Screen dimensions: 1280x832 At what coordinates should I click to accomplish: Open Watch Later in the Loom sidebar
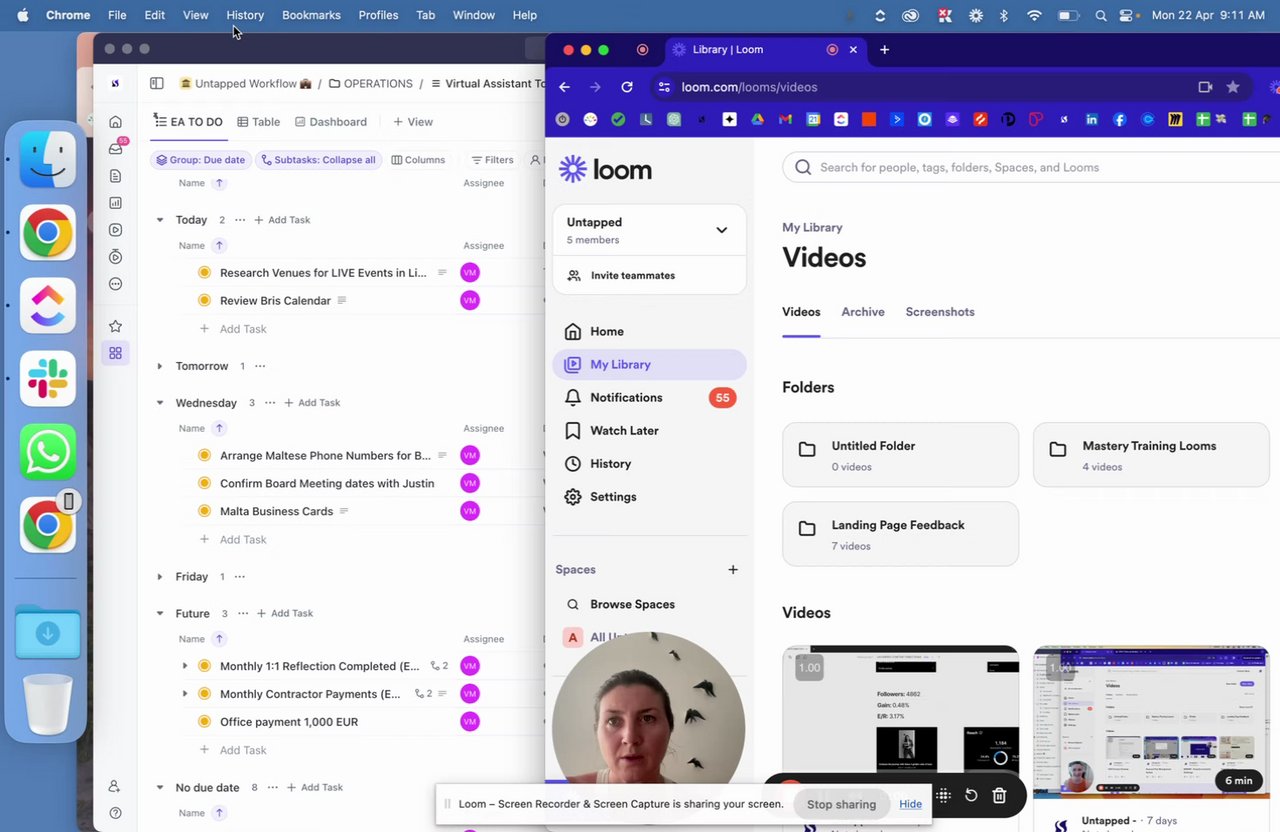click(649, 430)
